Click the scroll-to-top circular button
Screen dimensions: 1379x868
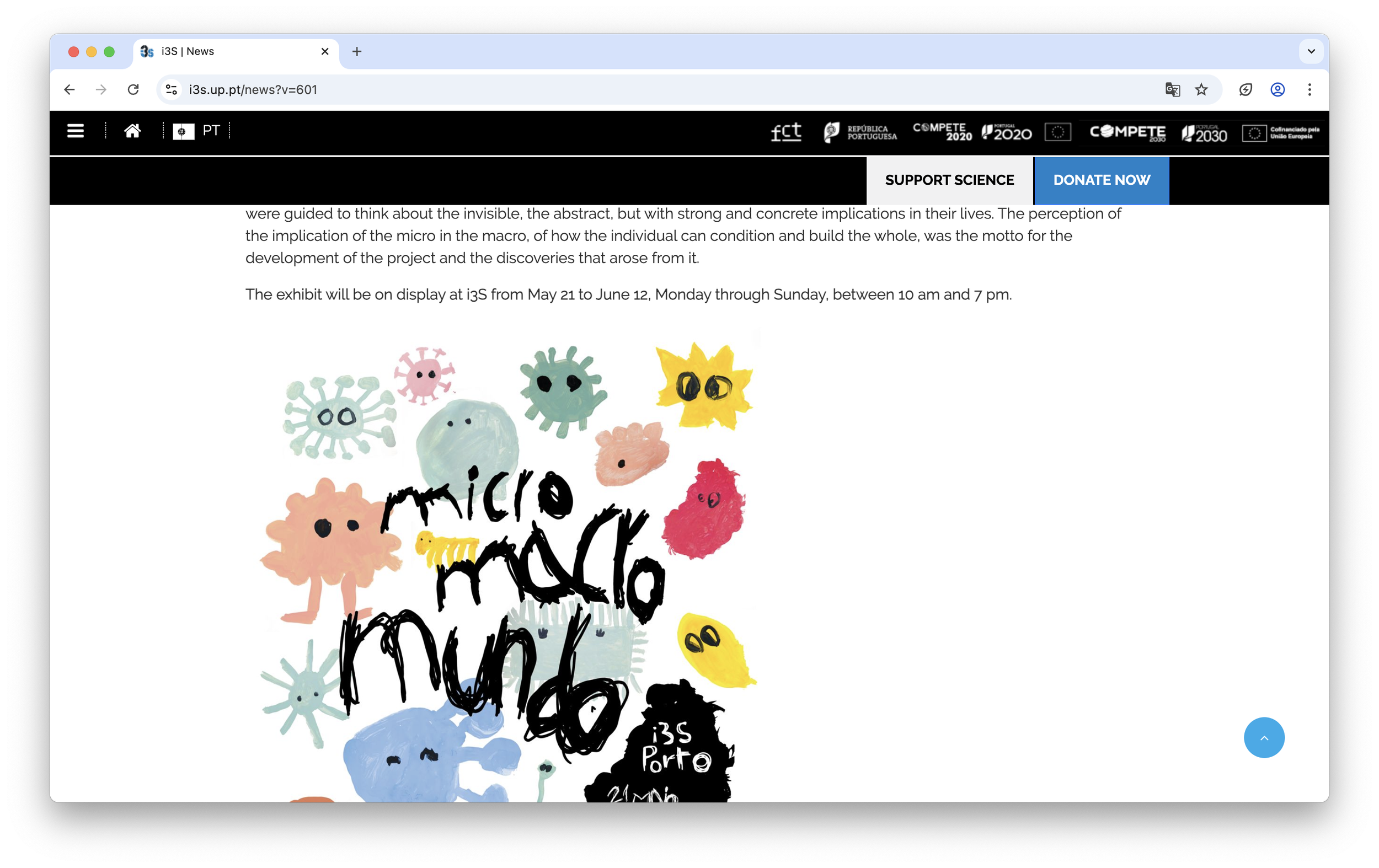pyautogui.click(x=1264, y=738)
